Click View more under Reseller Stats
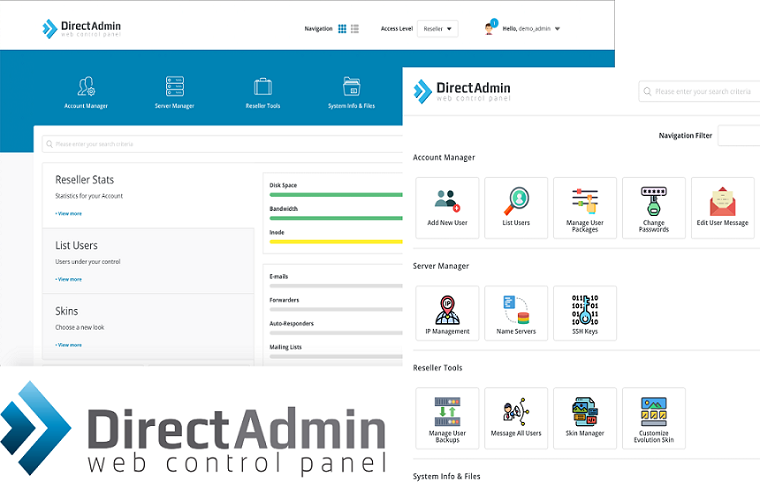 (x=68, y=213)
